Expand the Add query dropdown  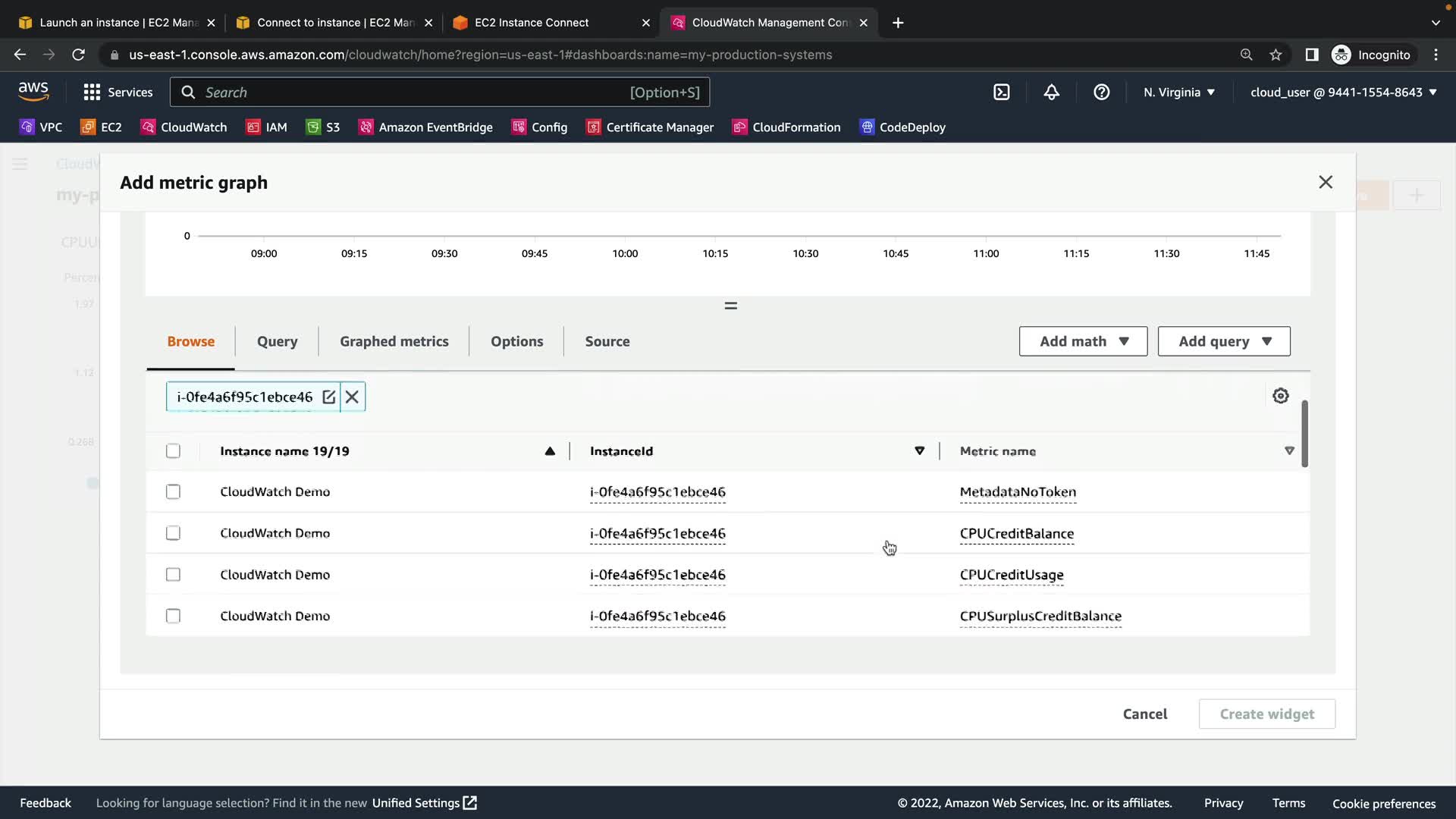1223,341
